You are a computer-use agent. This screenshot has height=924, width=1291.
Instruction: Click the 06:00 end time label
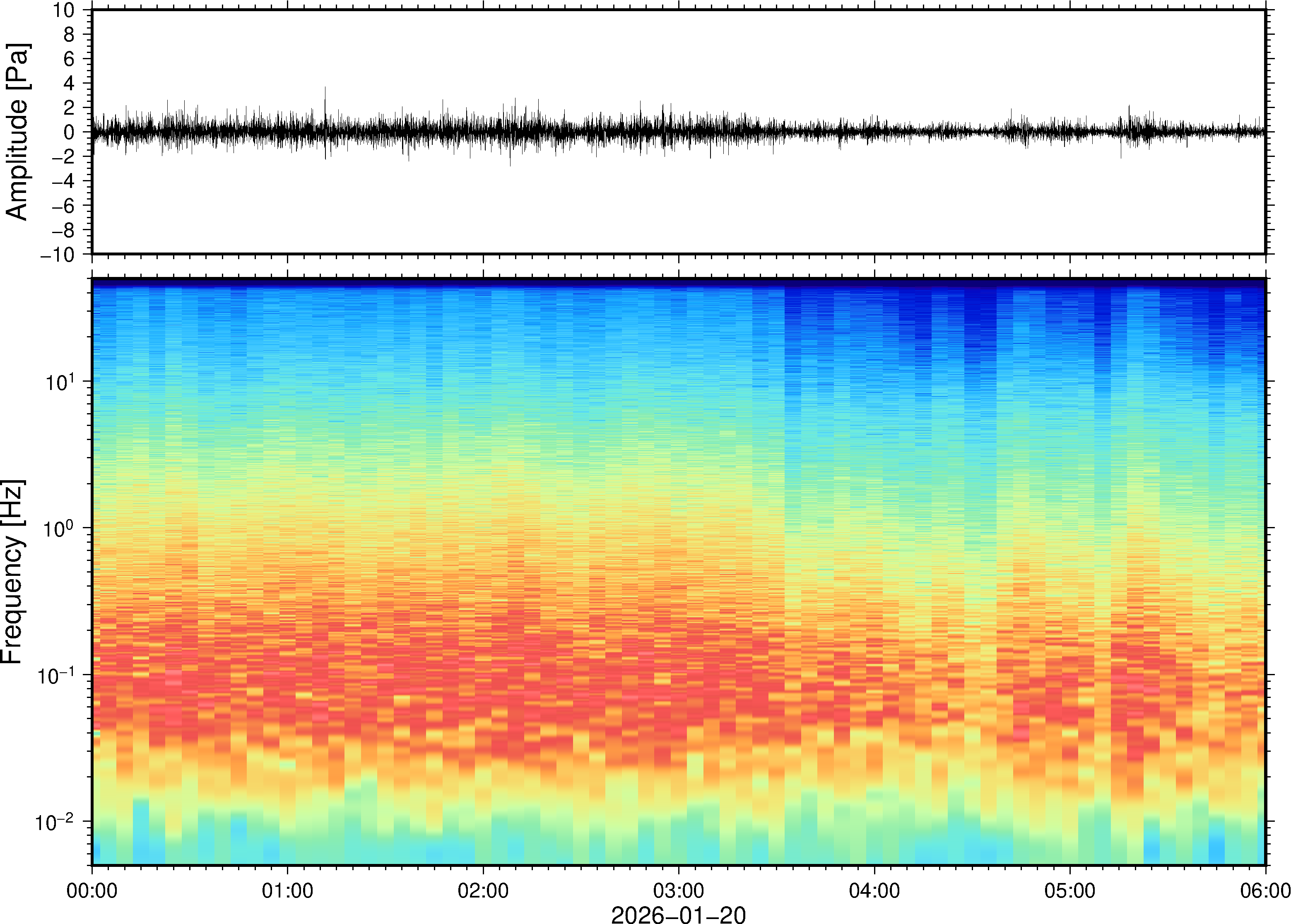(x=1265, y=890)
